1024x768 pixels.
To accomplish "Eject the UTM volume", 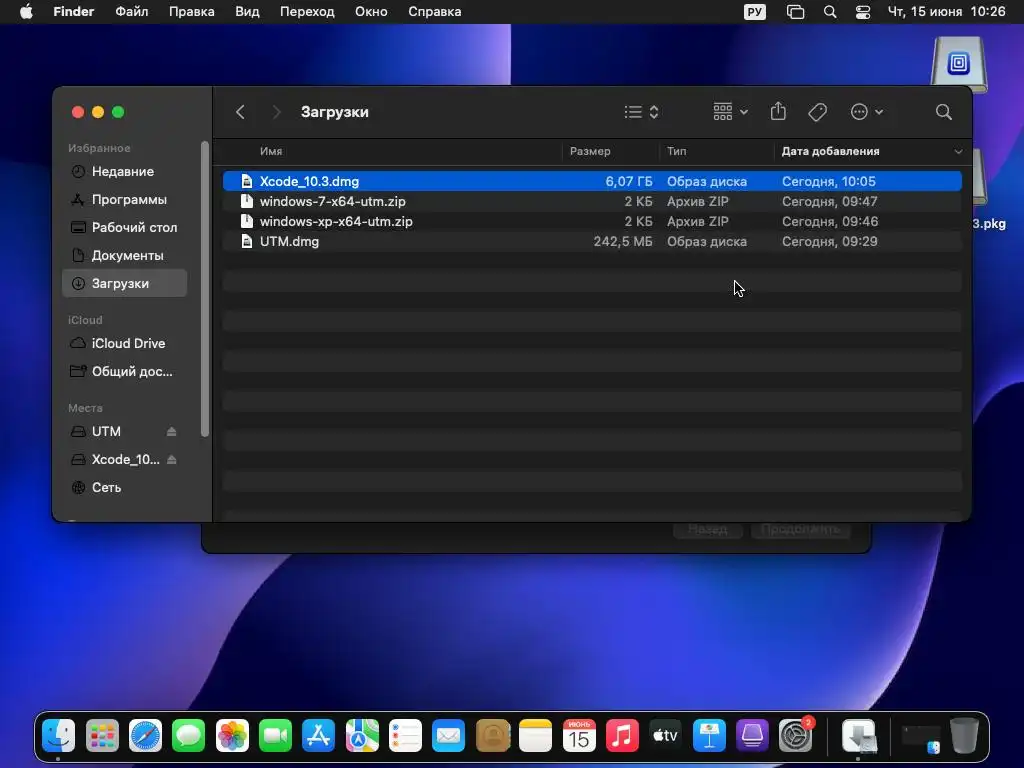I will click(171, 432).
